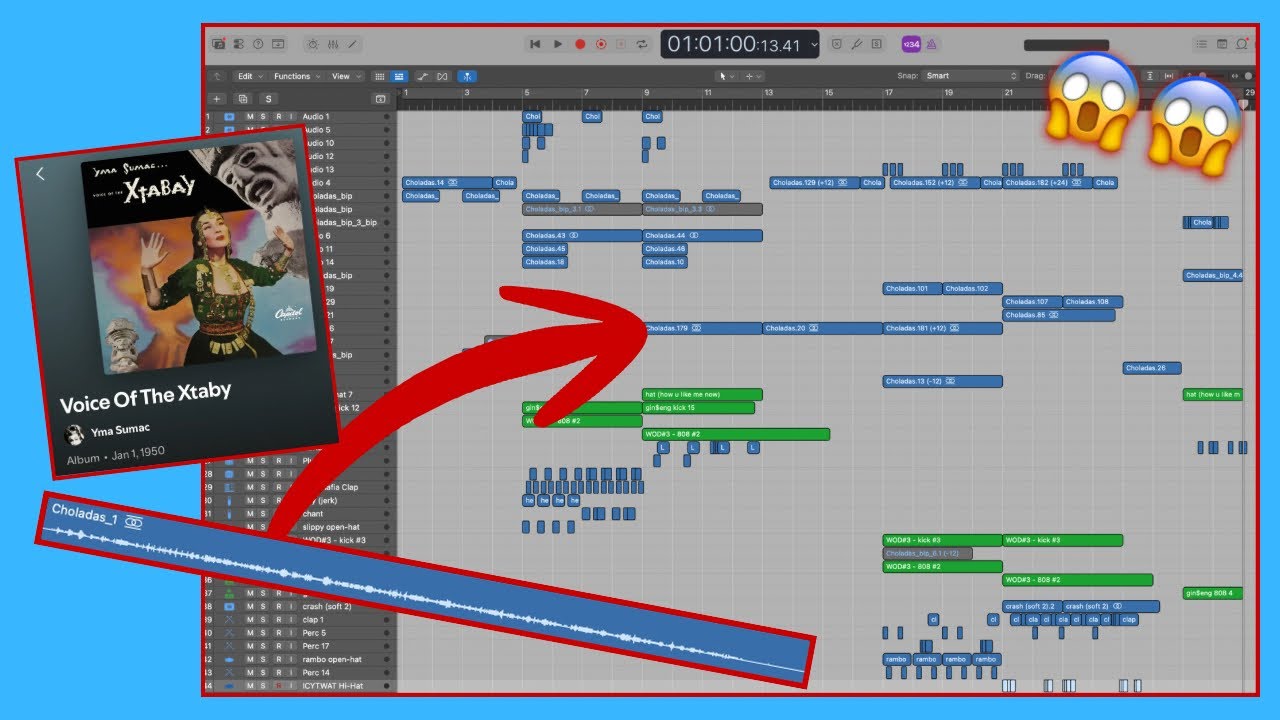Open the LCD display mode dropdown arrow

pos(813,44)
